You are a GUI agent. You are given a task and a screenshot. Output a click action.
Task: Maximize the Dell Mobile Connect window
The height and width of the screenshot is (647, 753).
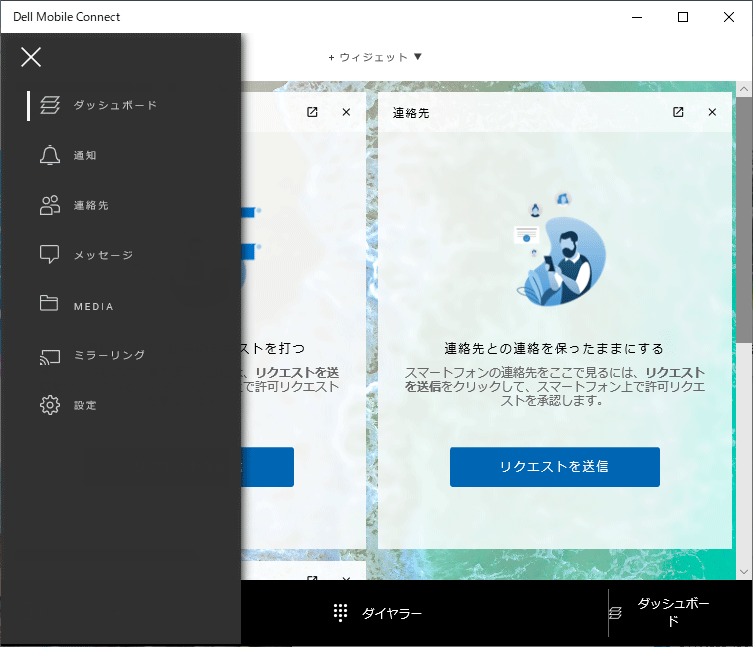tap(683, 17)
